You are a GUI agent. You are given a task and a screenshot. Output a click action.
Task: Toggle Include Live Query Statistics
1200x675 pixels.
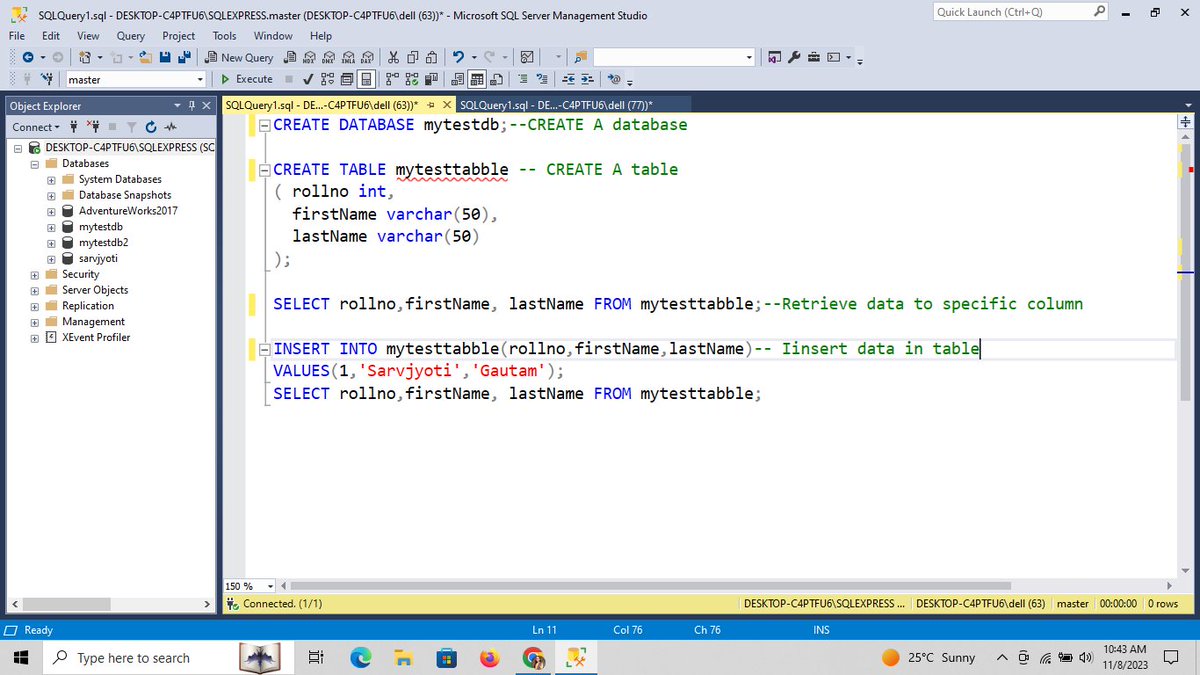coord(412,79)
